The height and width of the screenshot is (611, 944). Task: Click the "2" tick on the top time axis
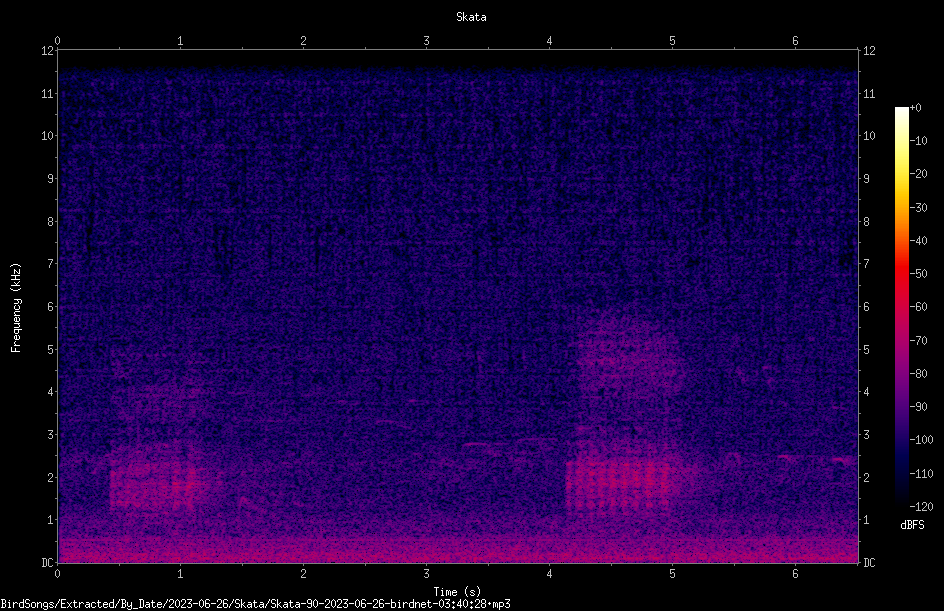tap(303, 41)
